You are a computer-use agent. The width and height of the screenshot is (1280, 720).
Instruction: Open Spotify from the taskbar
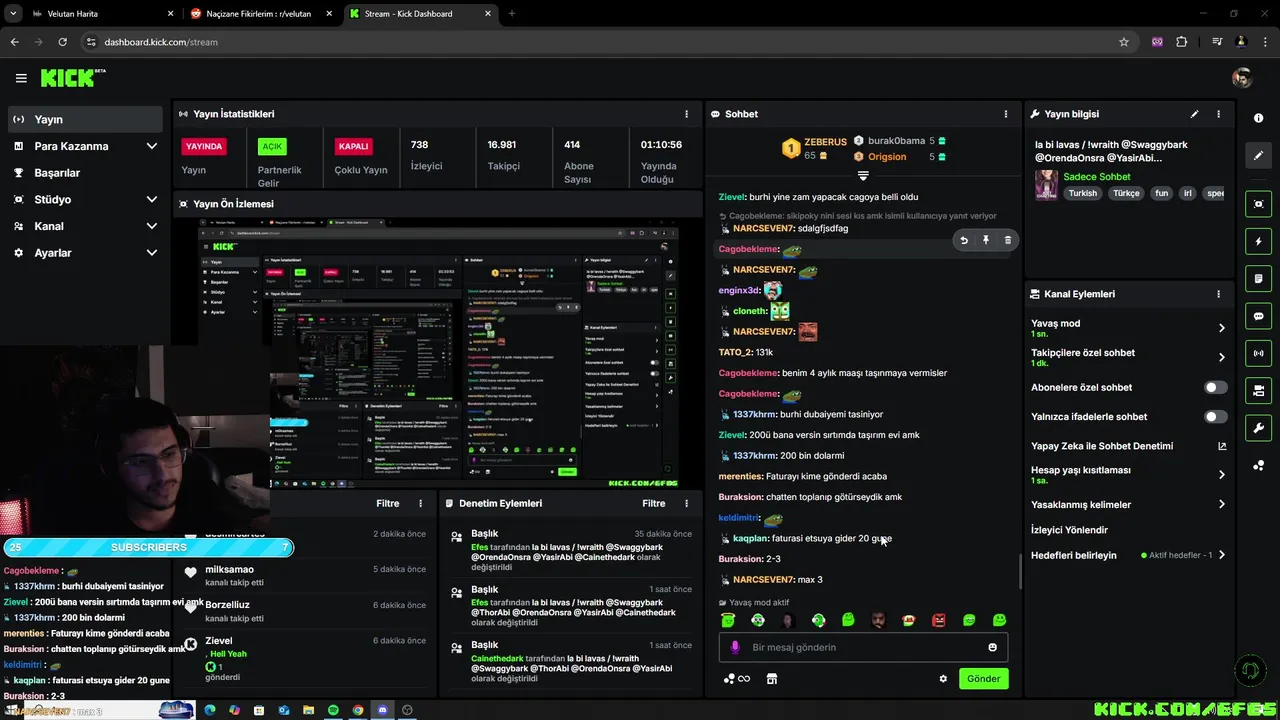333,710
